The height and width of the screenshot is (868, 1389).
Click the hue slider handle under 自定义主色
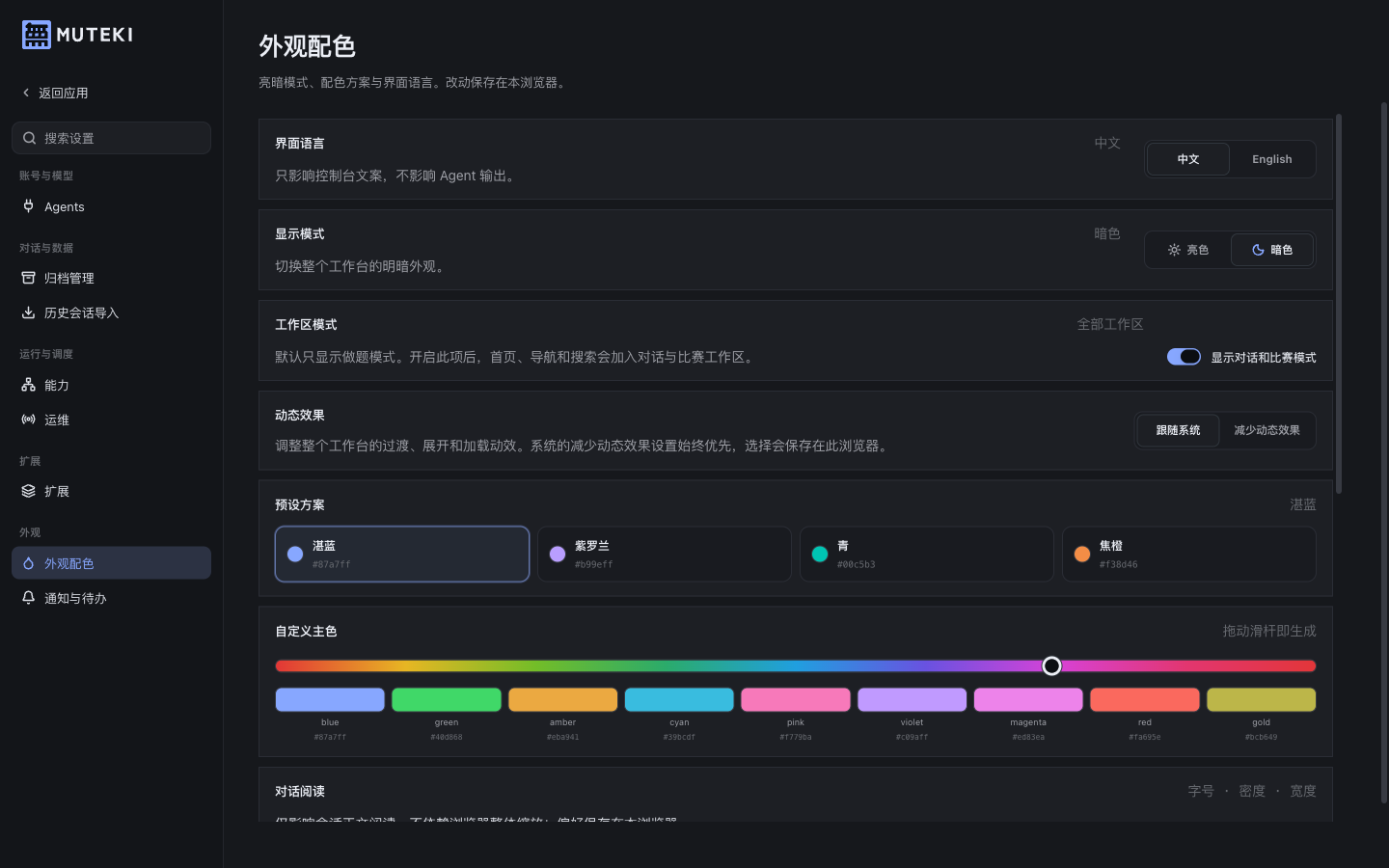(x=1051, y=665)
